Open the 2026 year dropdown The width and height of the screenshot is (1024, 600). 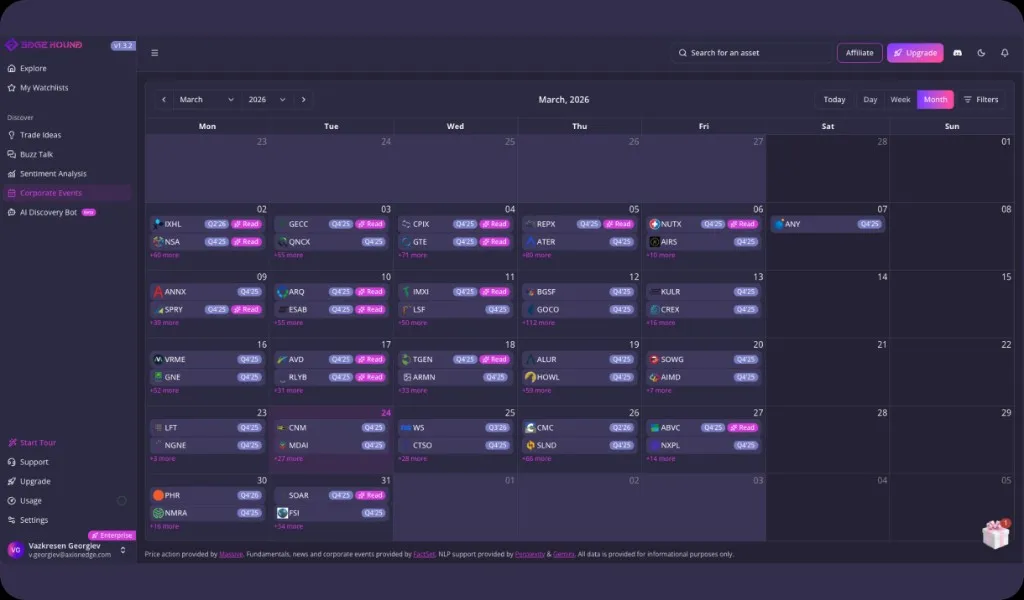click(267, 99)
